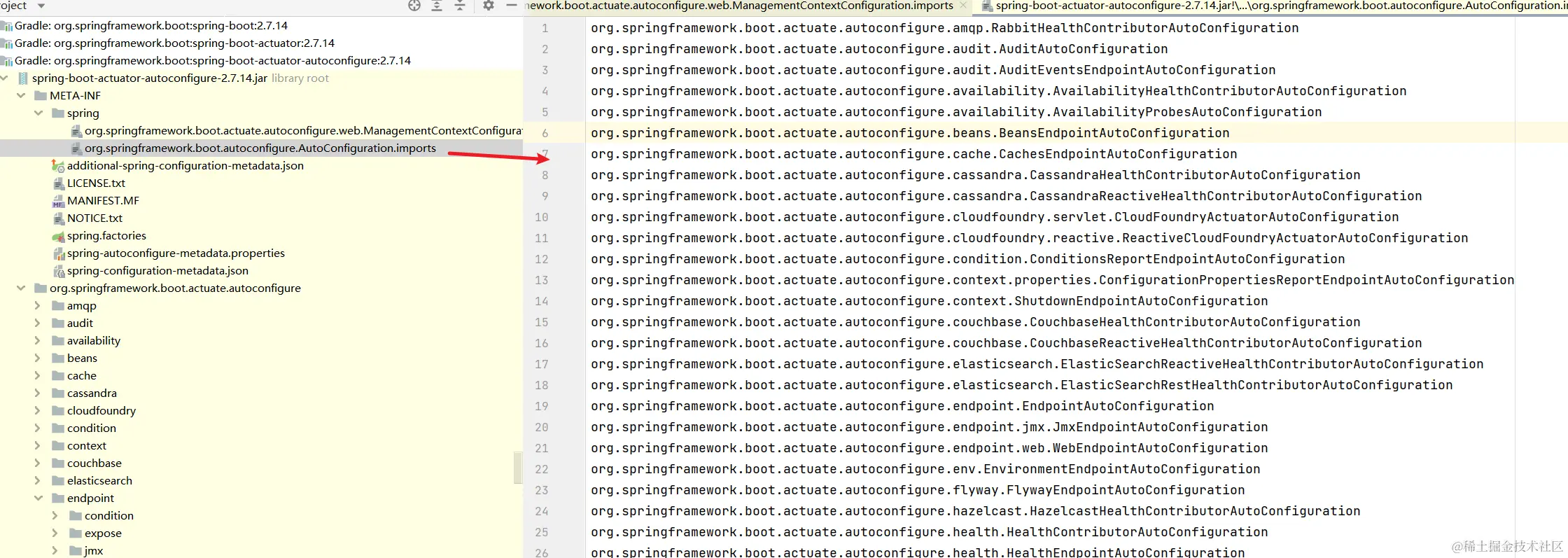Collapse org.springframework.boot.actuate.autoconfigure package
Screen dimensions: 1568x558
[x=21, y=288]
